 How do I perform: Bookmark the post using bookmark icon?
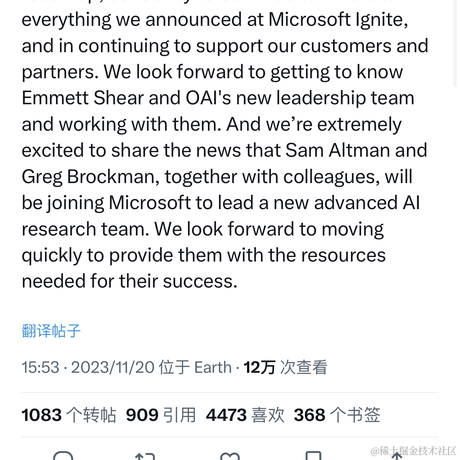[314, 455]
